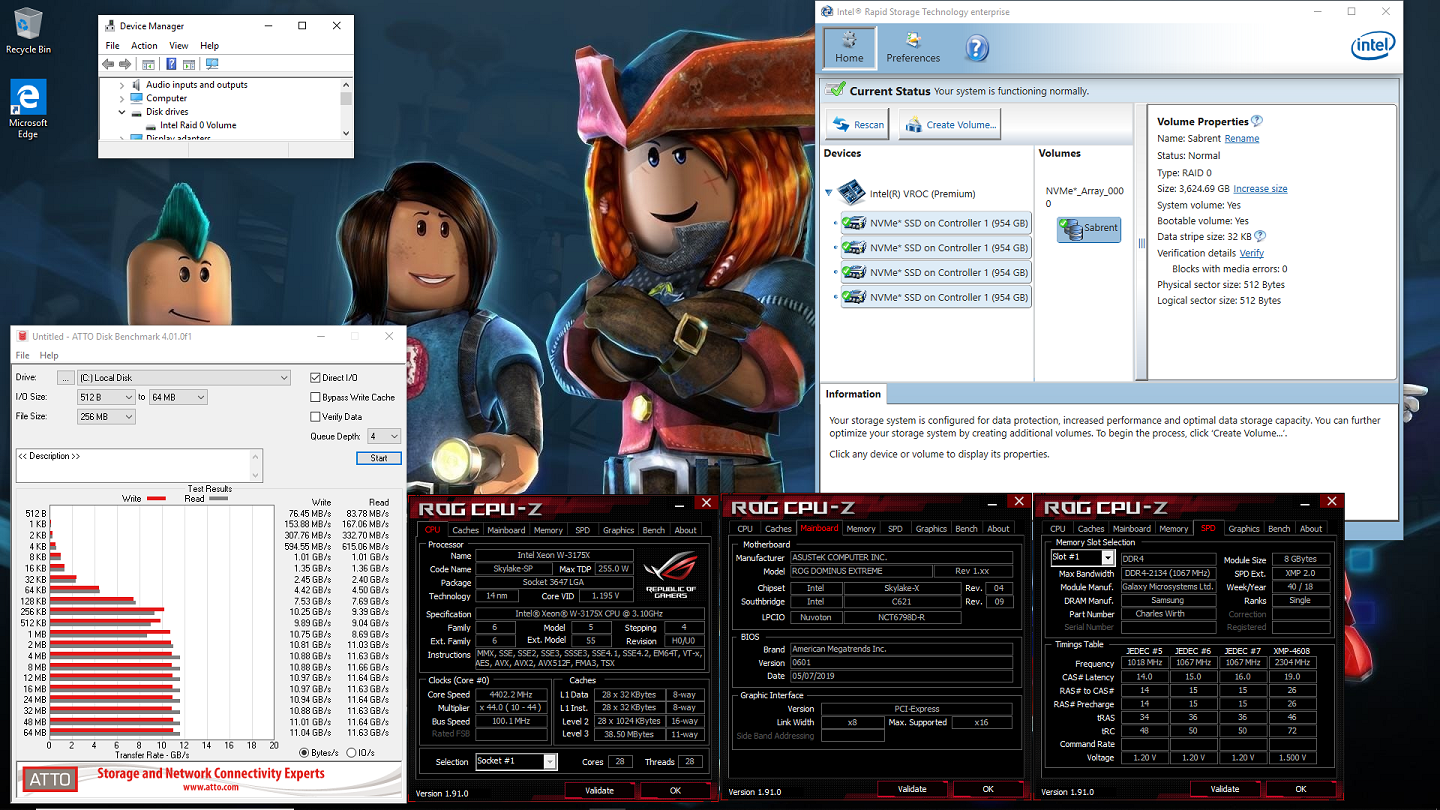The image size is (1440, 810).
Task: Open the Queue Depth dropdown
Action: pos(384,436)
